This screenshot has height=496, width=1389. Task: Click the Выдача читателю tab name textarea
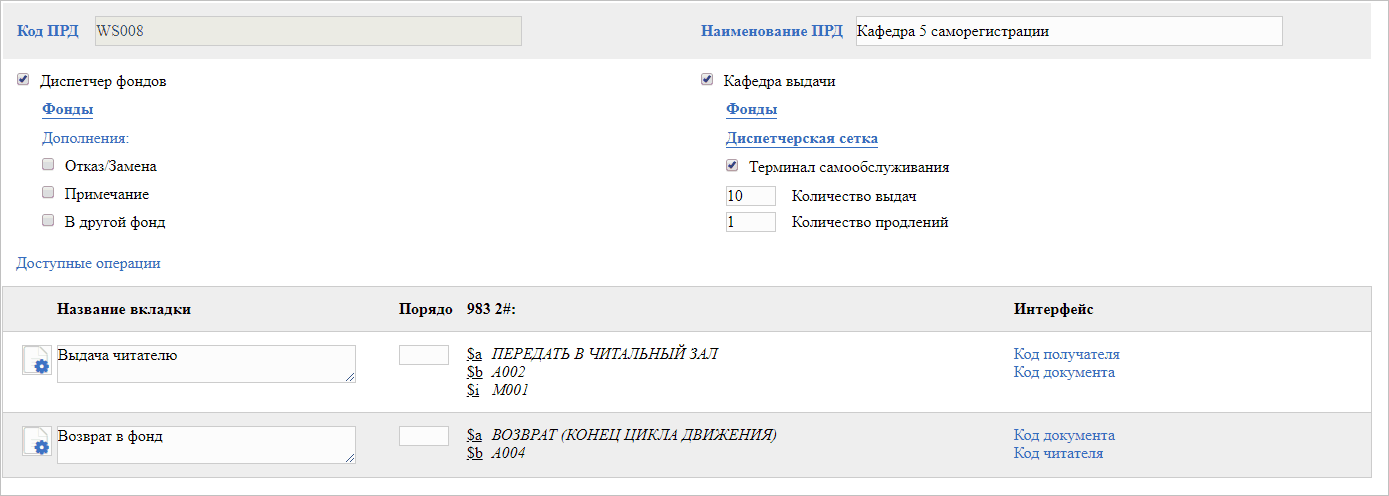205,363
